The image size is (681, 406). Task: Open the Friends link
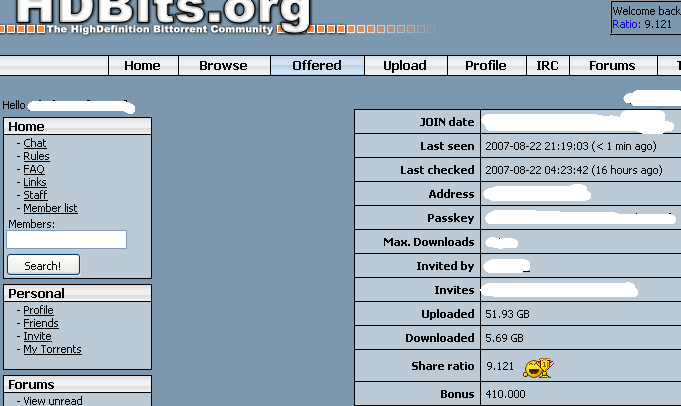(x=41, y=323)
